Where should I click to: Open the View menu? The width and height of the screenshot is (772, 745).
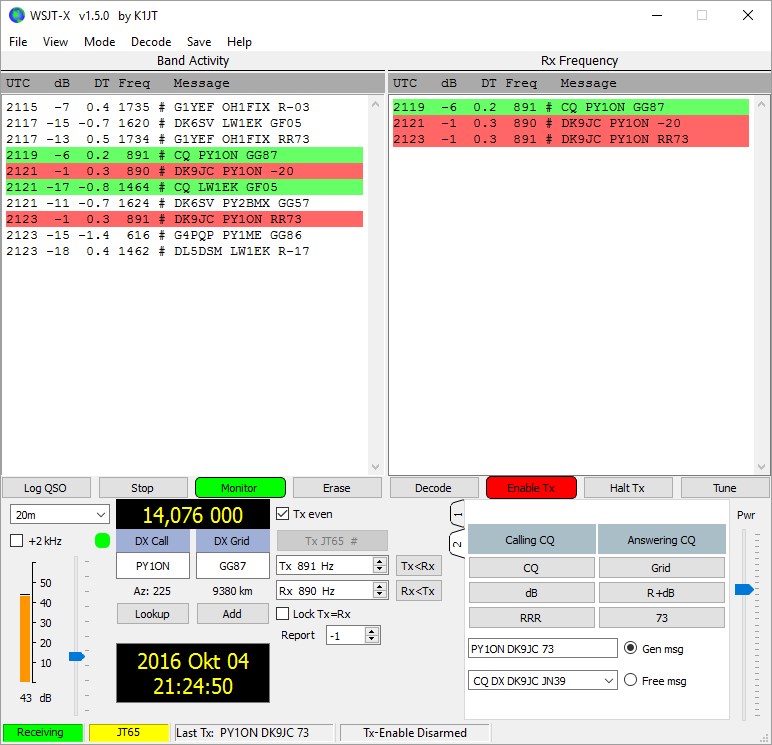(x=55, y=42)
